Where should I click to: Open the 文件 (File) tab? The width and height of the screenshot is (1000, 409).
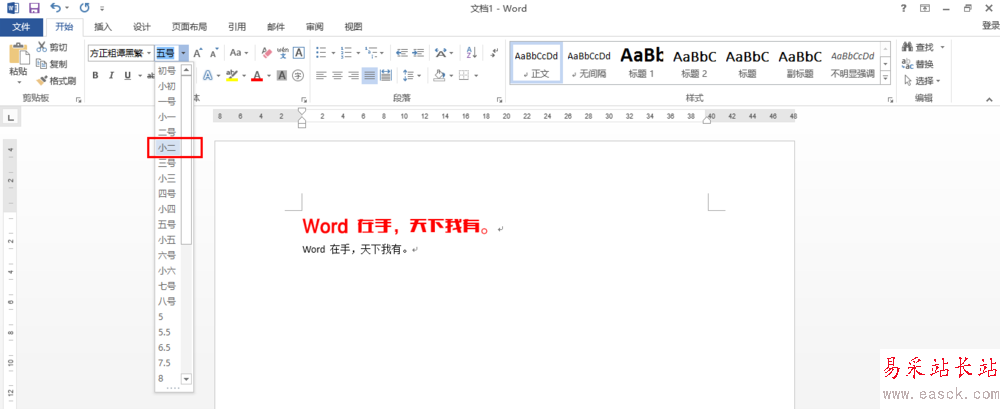pos(21,27)
